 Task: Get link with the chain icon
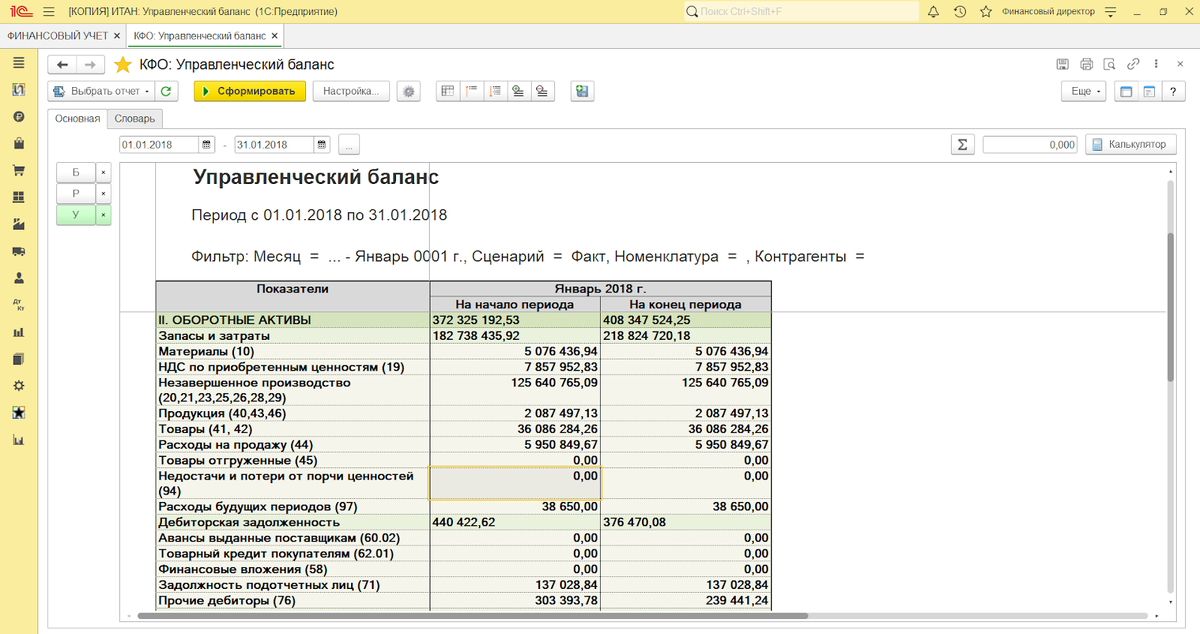pos(1132,64)
